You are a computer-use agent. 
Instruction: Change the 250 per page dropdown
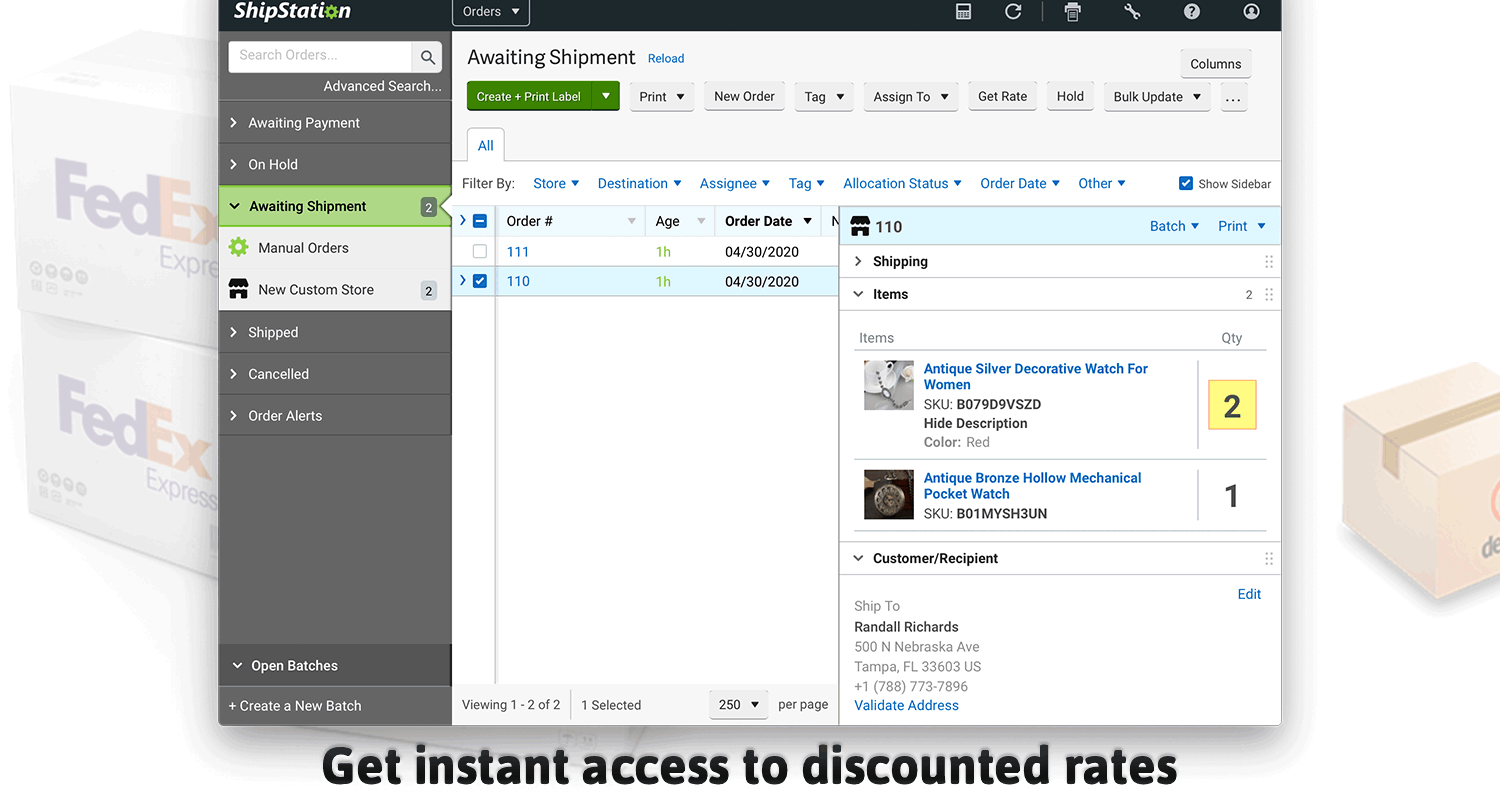point(739,704)
